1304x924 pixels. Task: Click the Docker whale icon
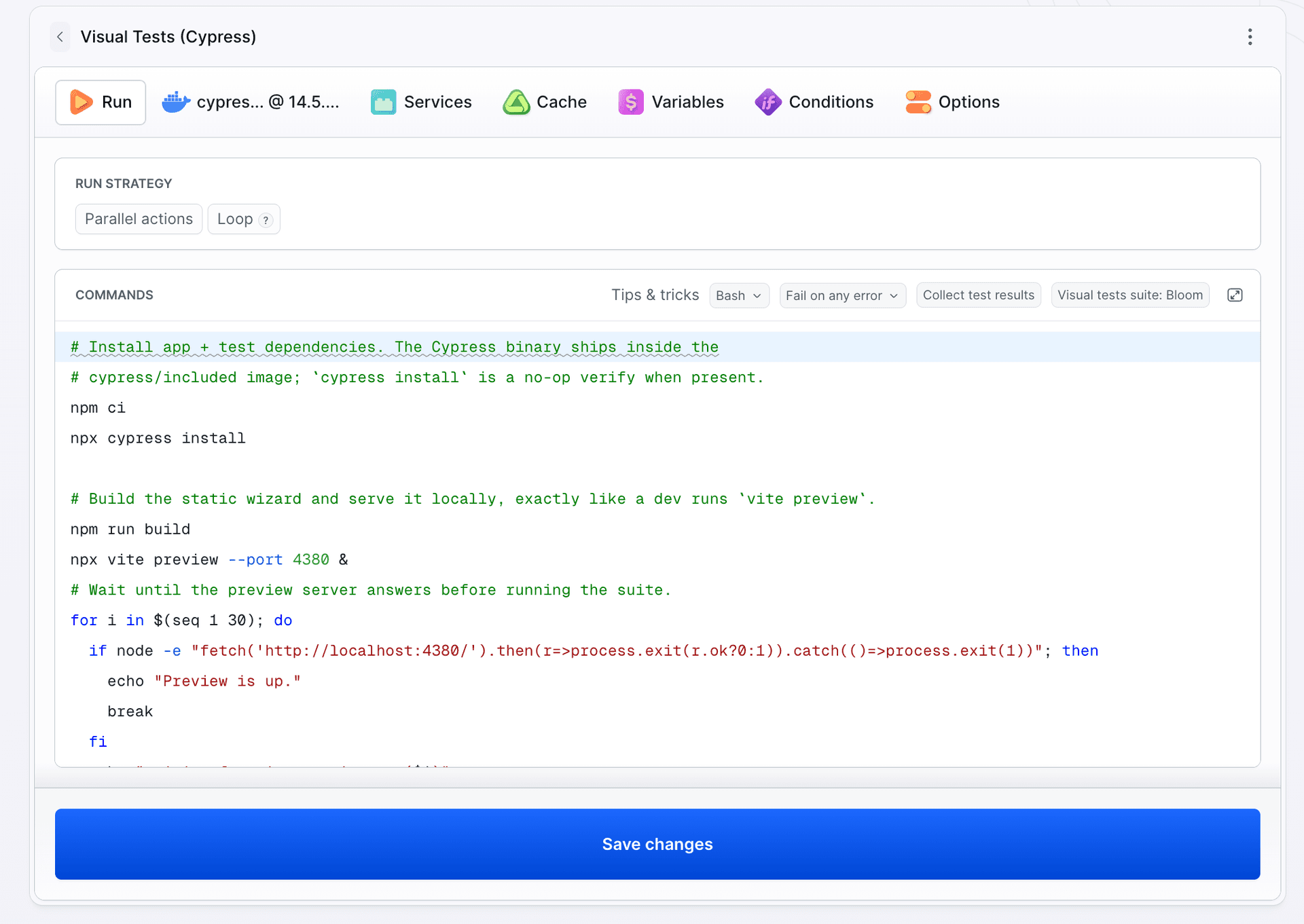click(x=176, y=102)
